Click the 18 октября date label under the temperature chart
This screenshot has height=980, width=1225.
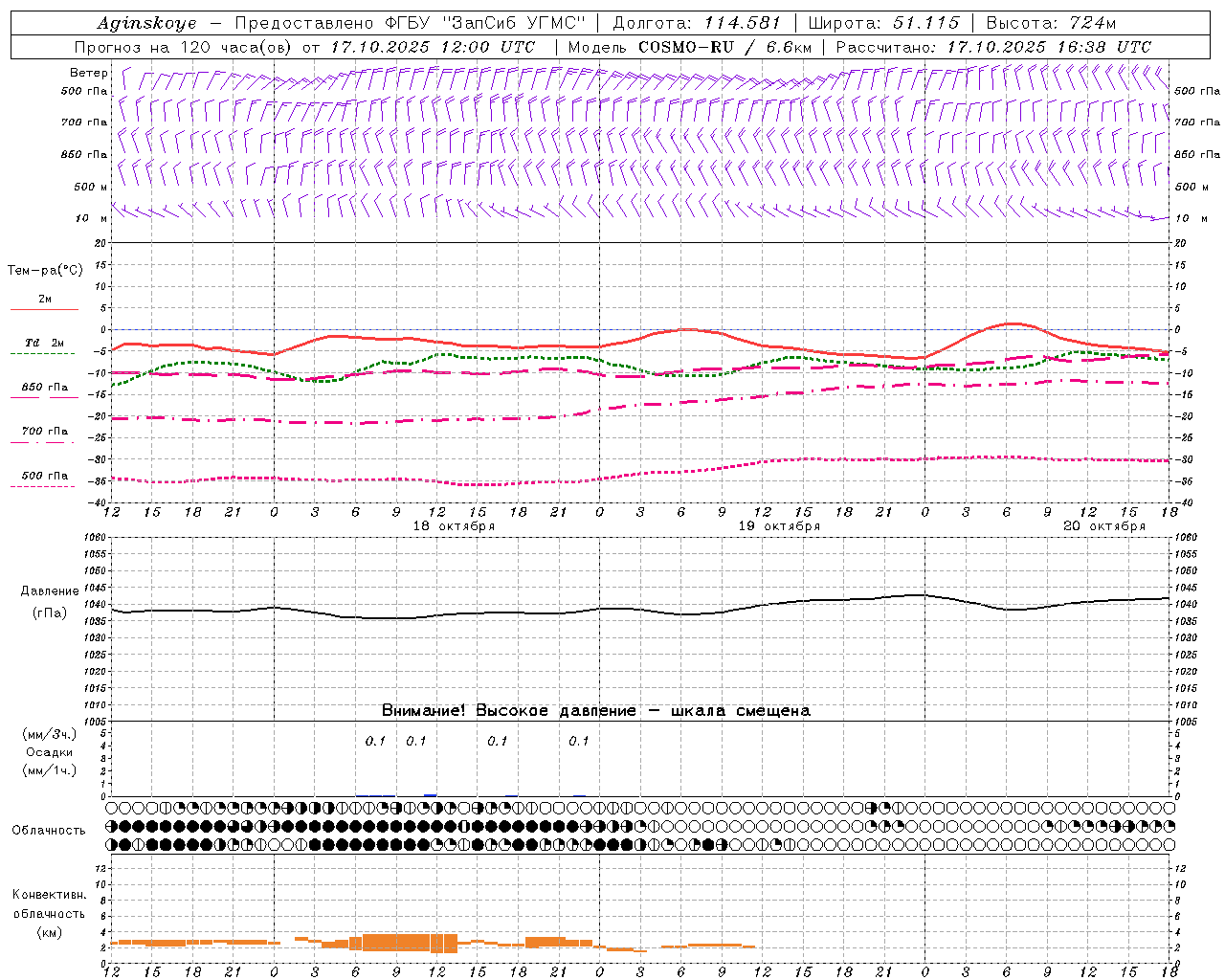(x=454, y=526)
